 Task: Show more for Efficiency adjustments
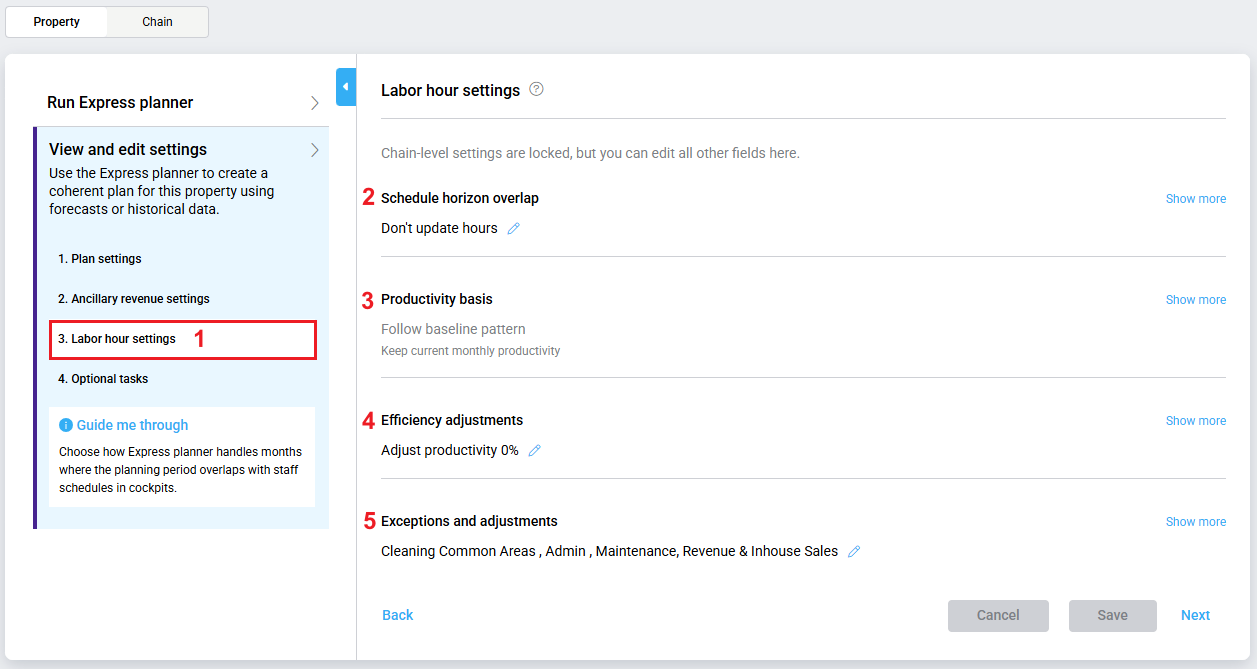click(1195, 421)
